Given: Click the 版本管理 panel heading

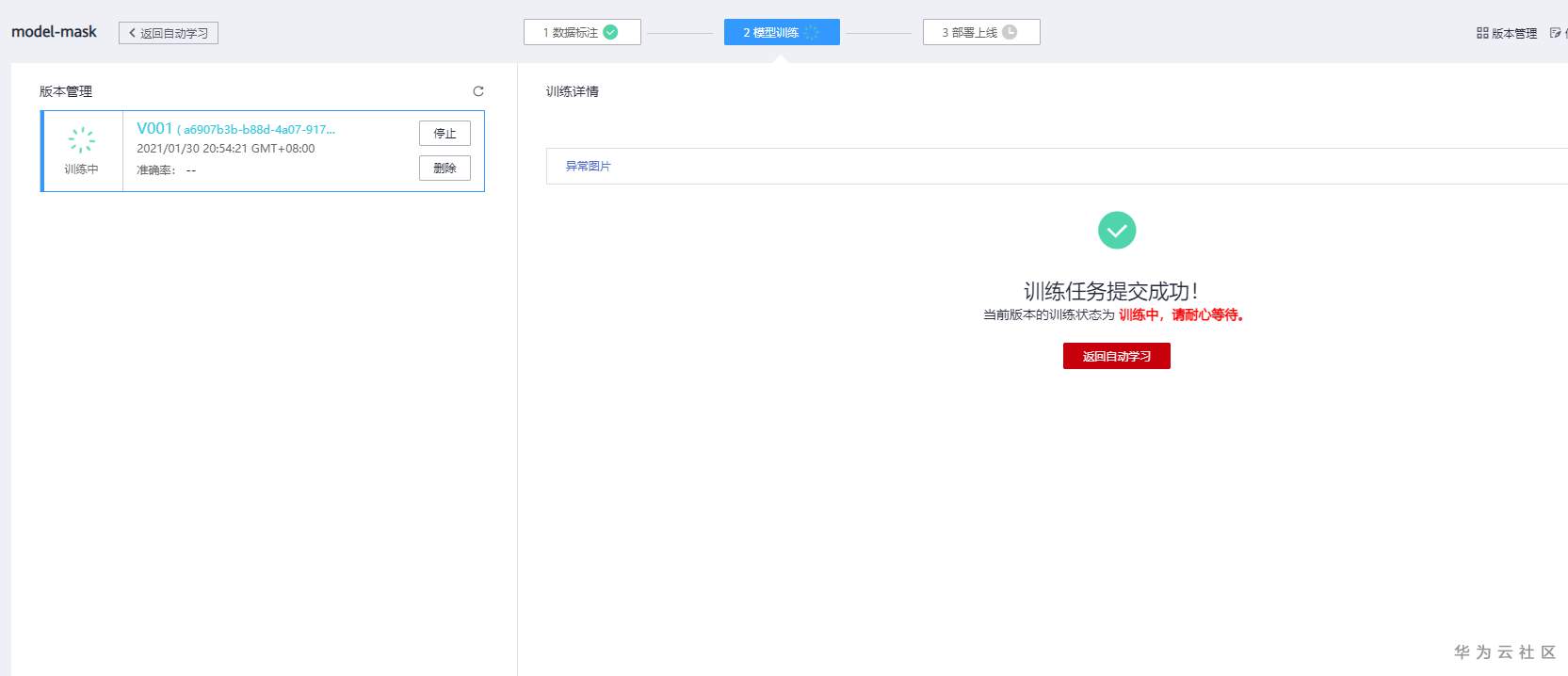Looking at the screenshot, I should click(66, 91).
